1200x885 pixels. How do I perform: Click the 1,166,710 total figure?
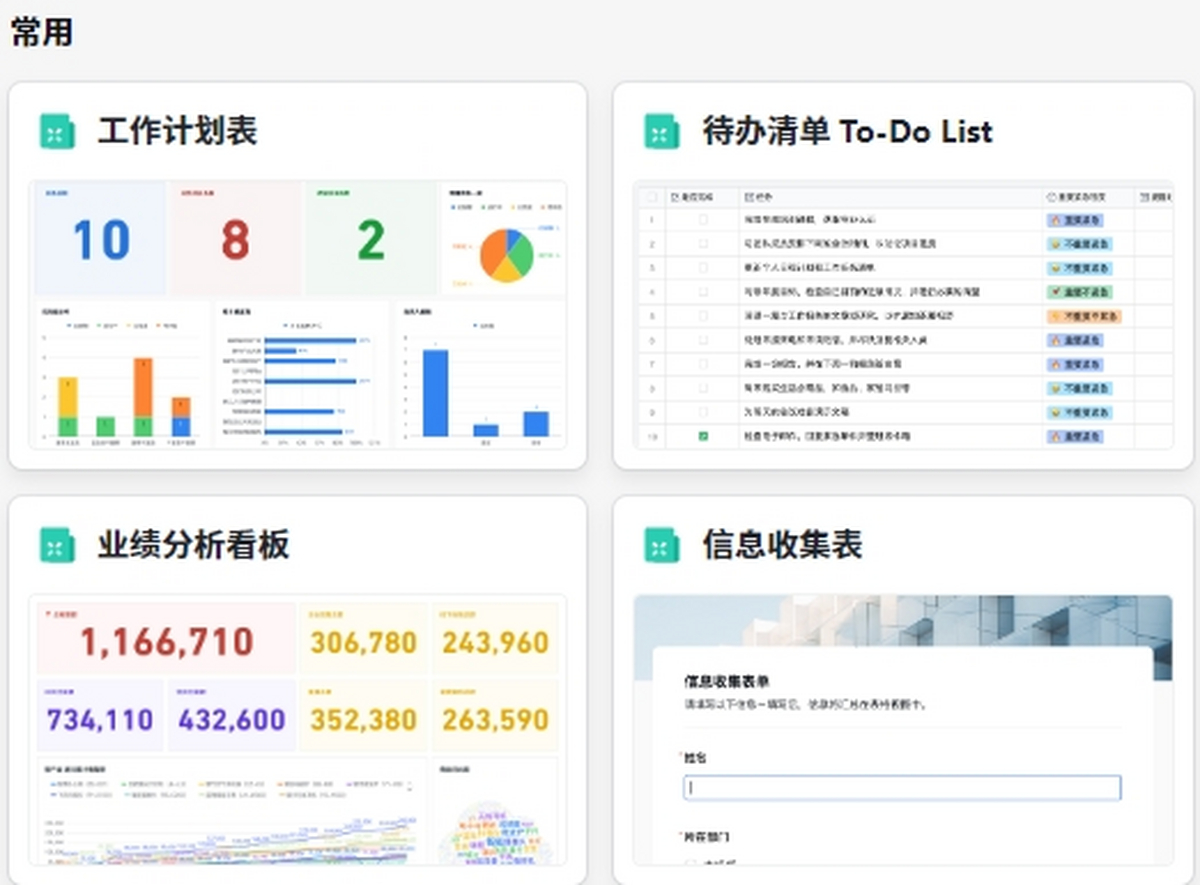point(166,642)
